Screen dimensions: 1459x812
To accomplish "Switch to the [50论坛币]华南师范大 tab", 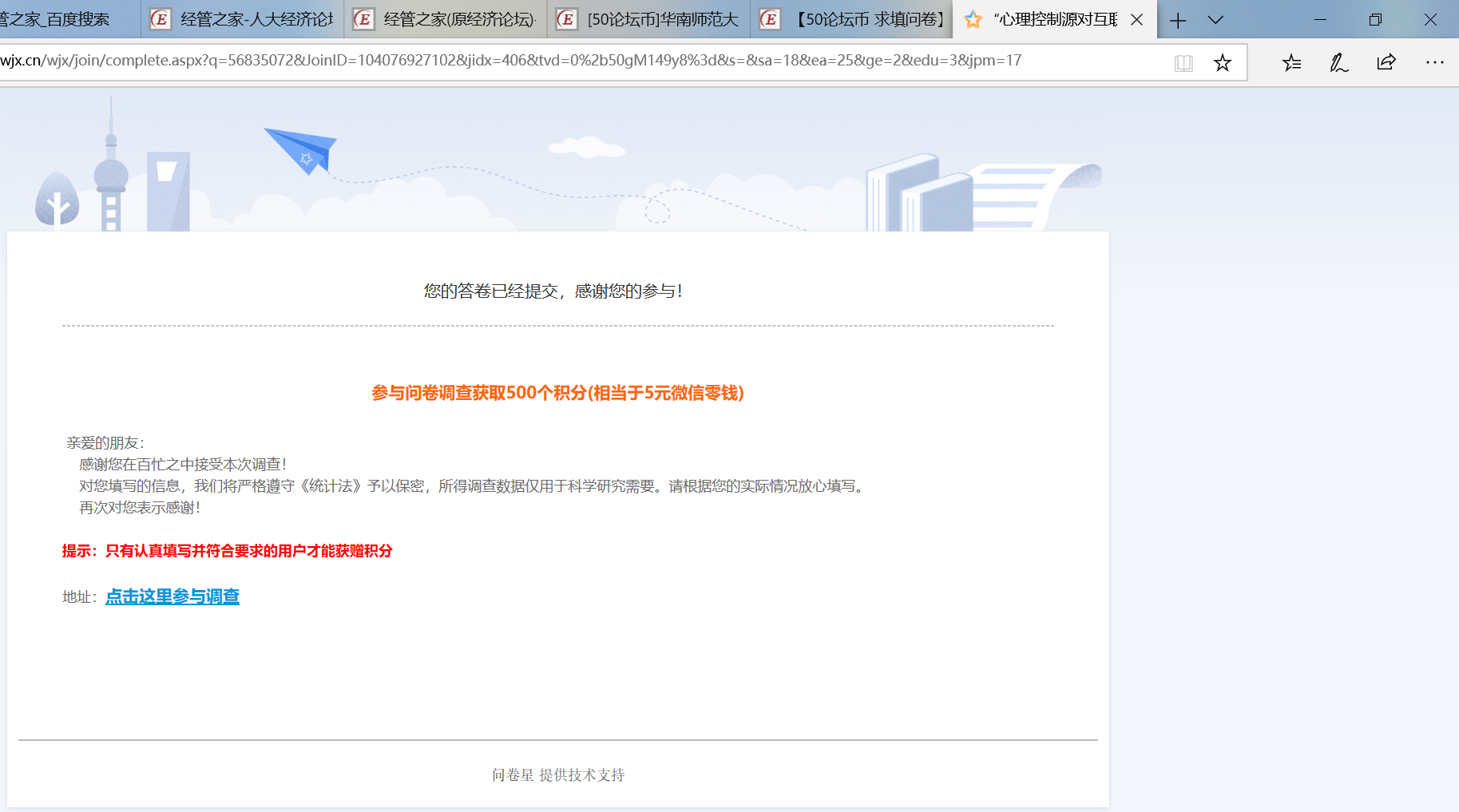I will point(648,19).
